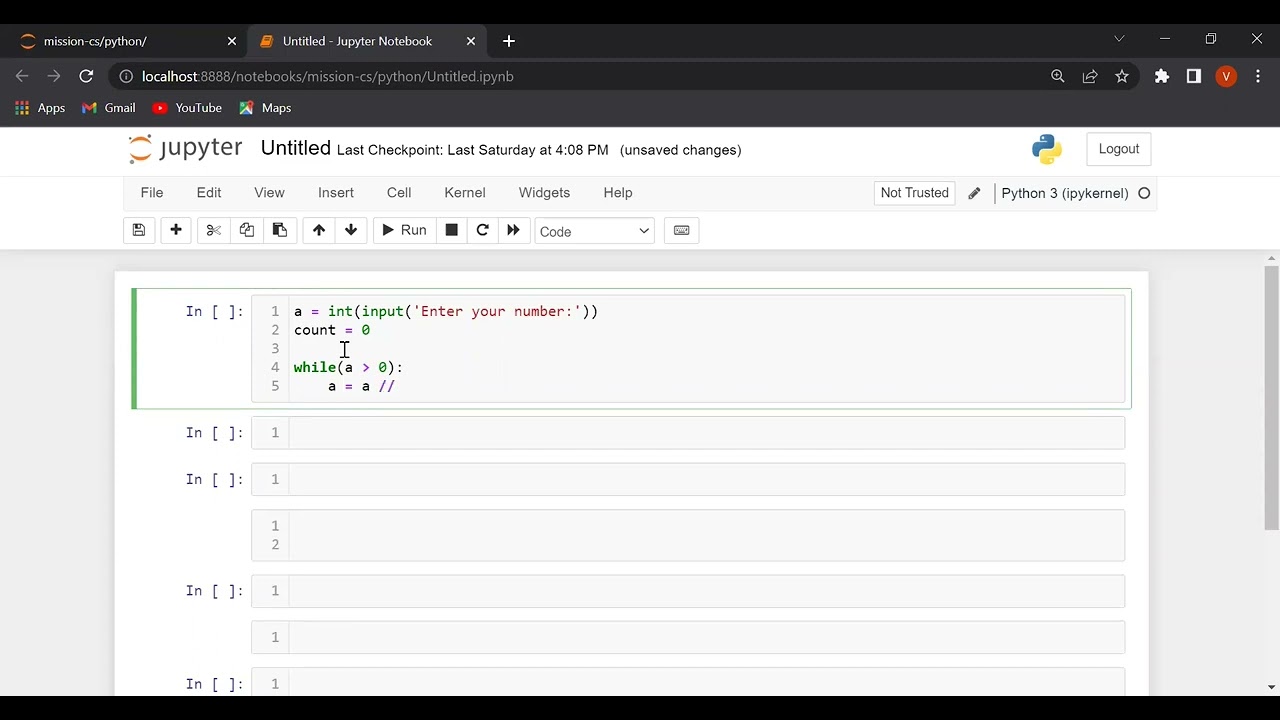Save notebook with the floppy disk icon

[139, 230]
